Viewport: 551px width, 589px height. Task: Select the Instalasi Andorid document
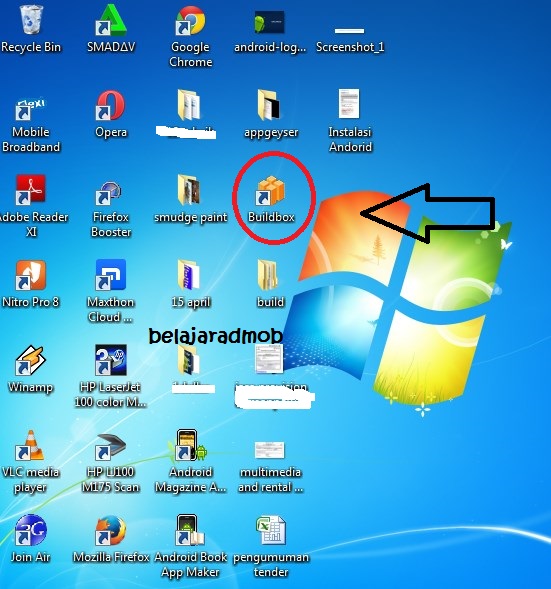pyautogui.click(x=349, y=104)
